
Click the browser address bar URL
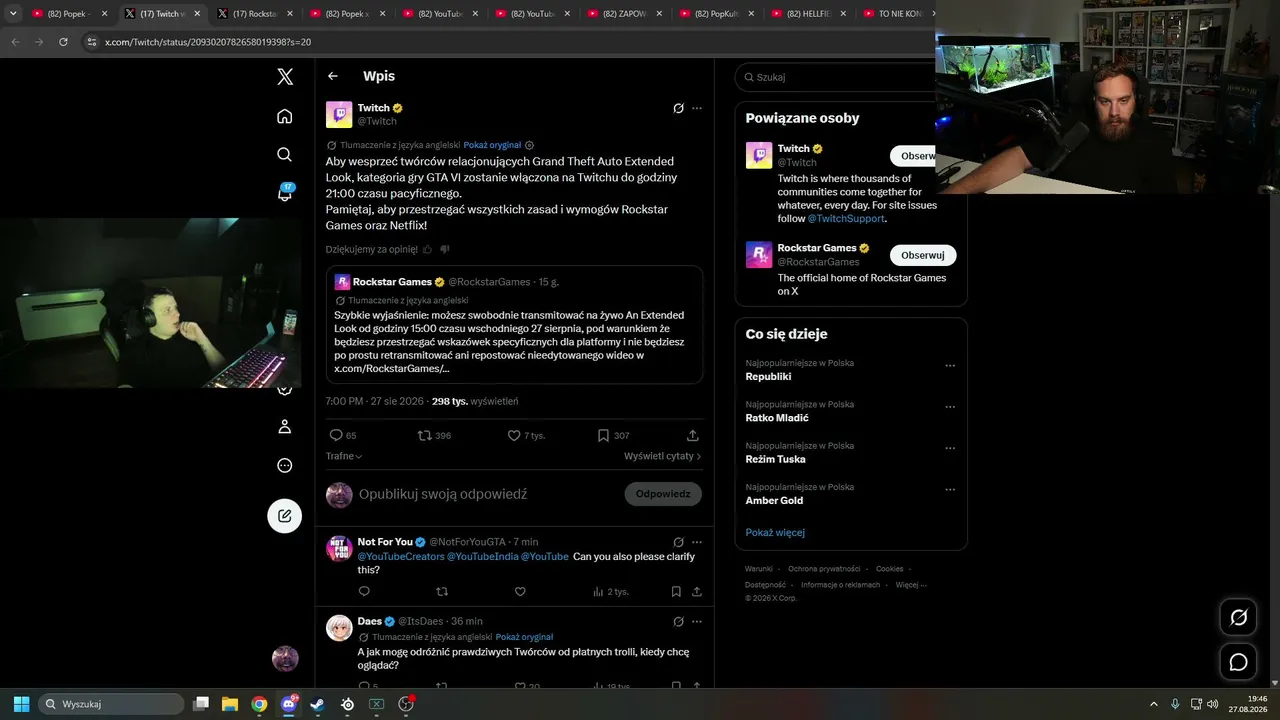click(x=208, y=42)
